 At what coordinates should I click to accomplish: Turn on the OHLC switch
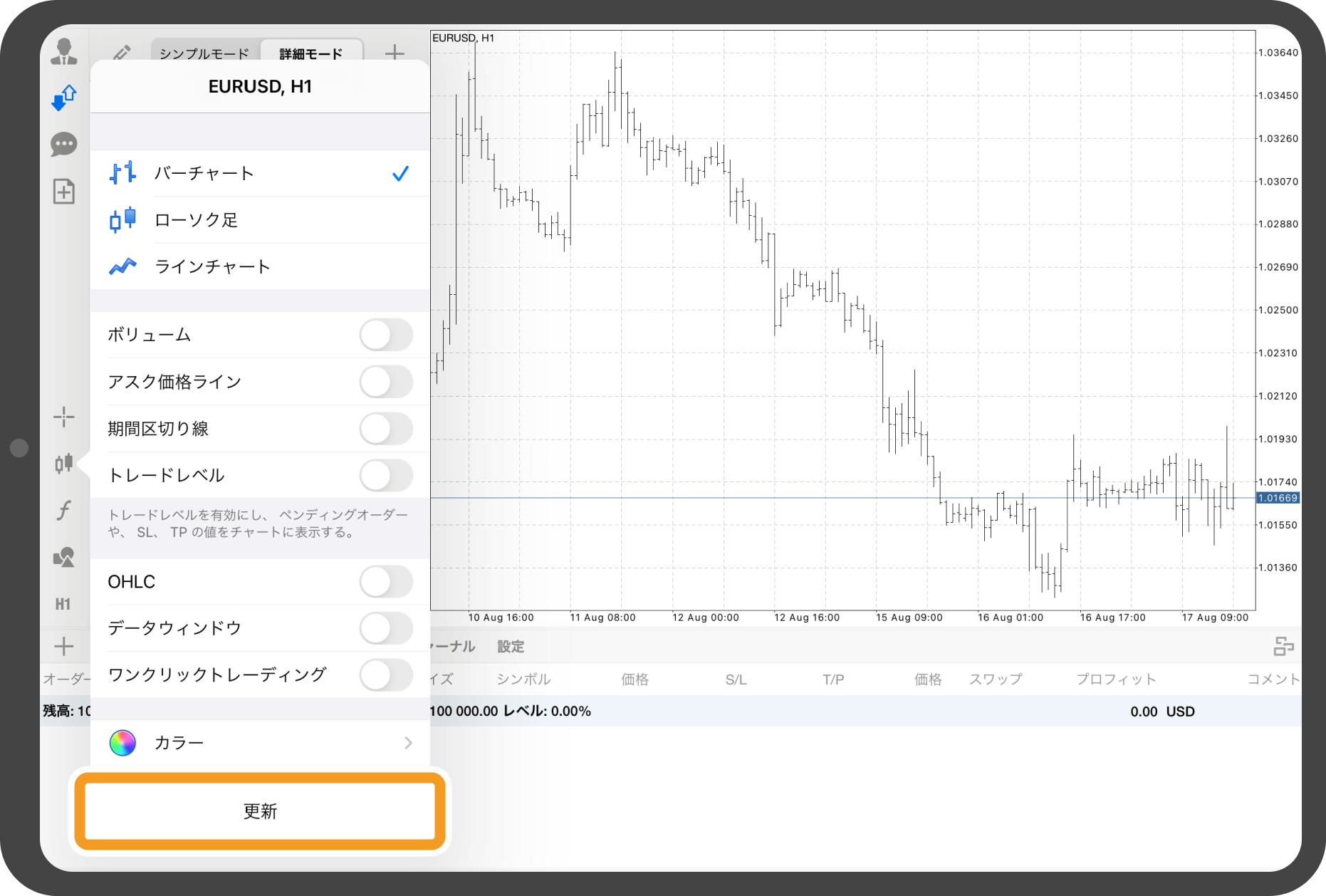(x=386, y=582)
